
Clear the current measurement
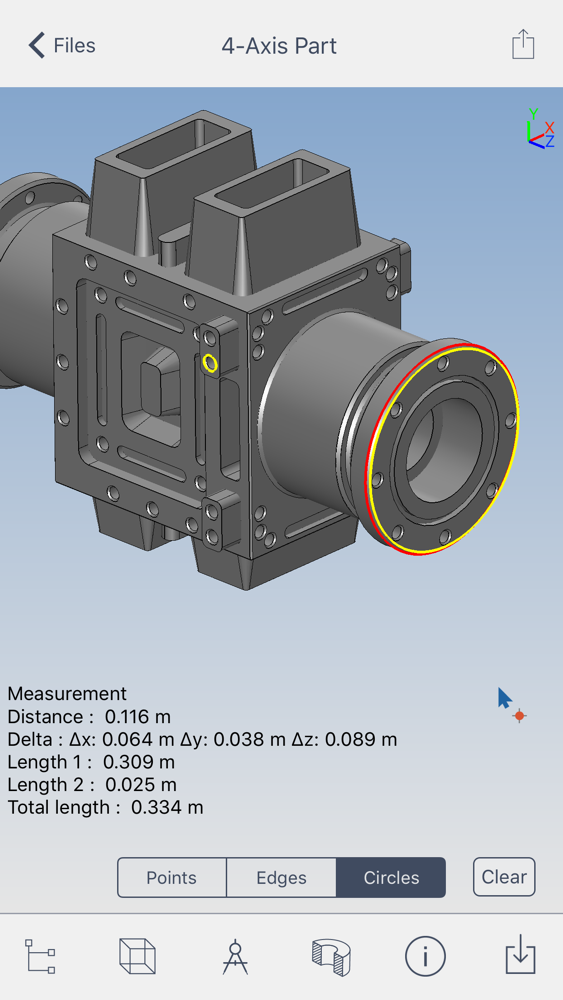504,877
